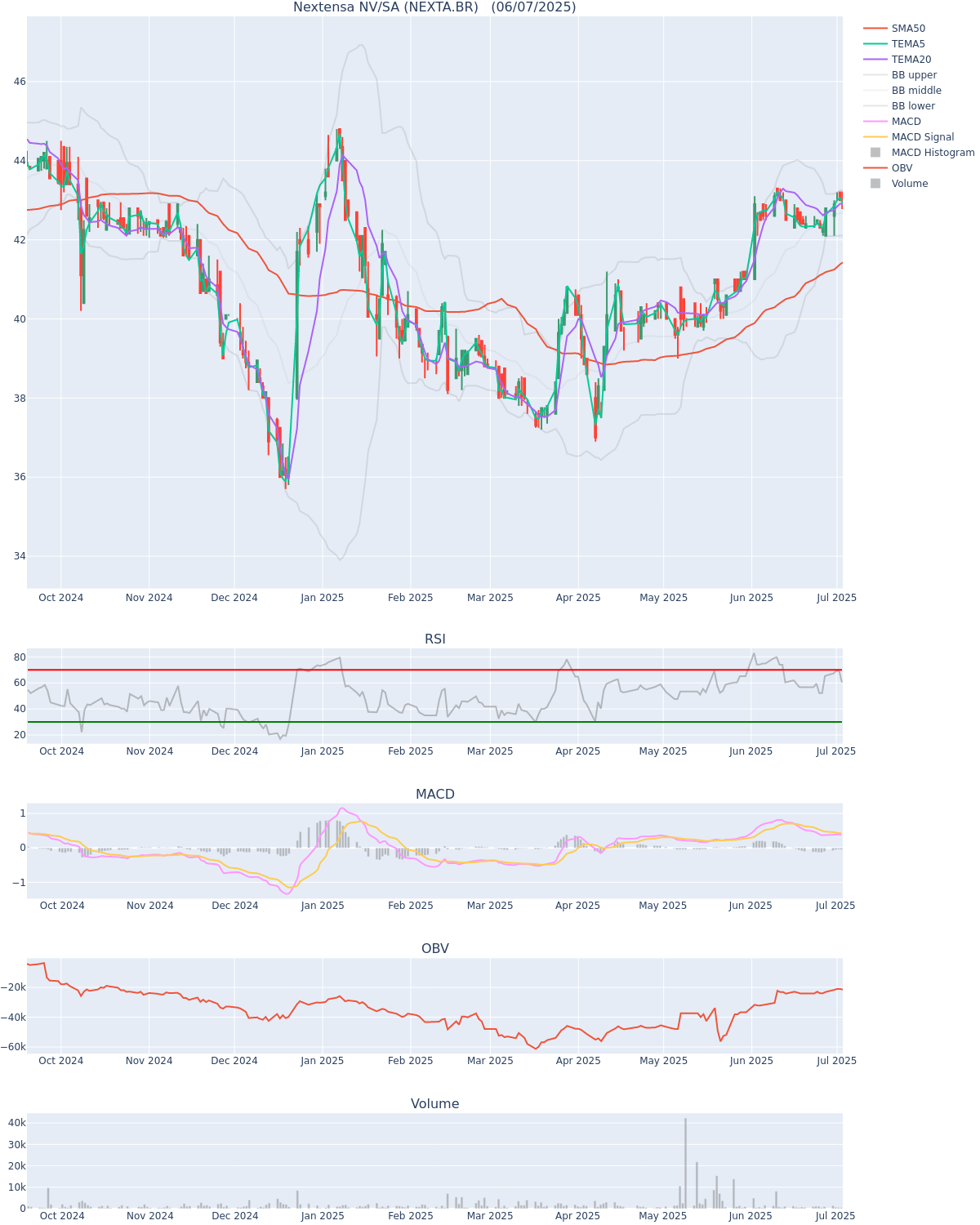Viewport: 980px width, 1225px height.
Task: Select the RSI subplot title
Action: coord(435,639)
